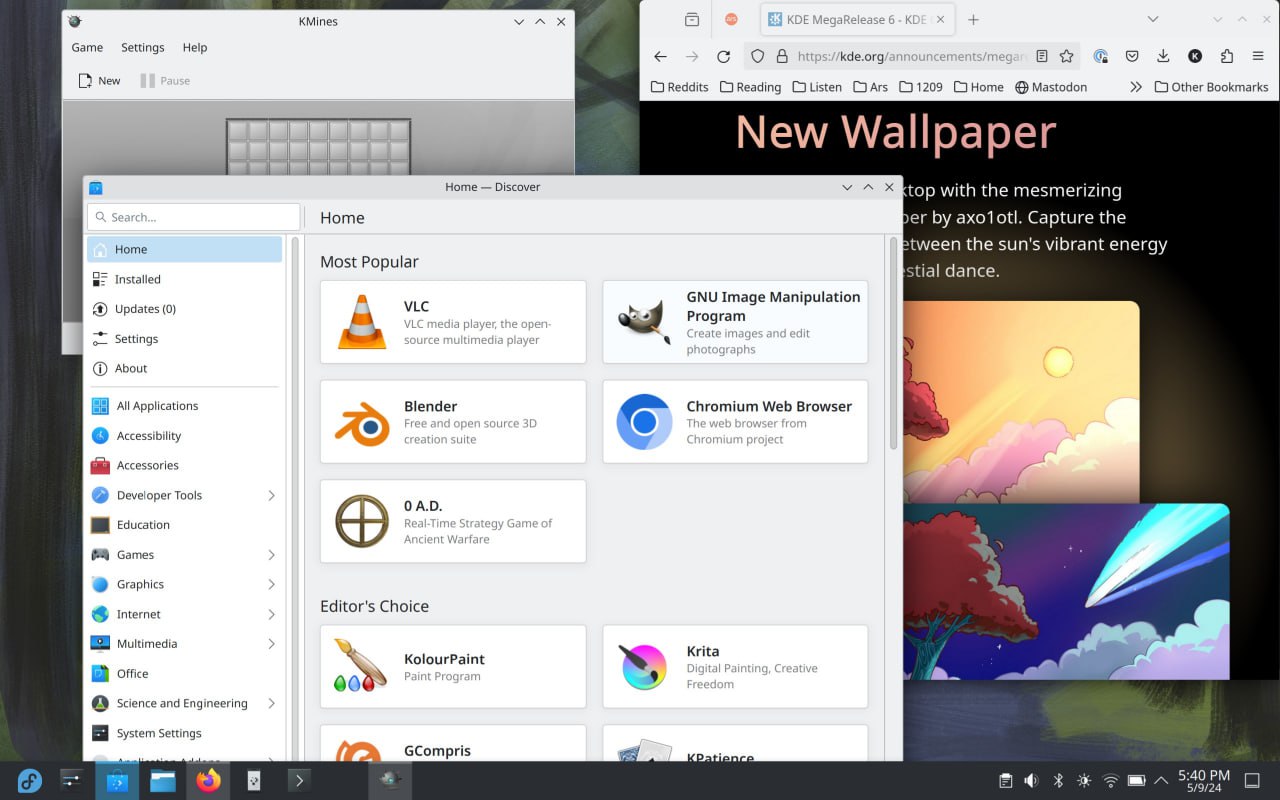1280x800 pixels.
Task: Expand the Developer Tools category
Action: [271, 495]
